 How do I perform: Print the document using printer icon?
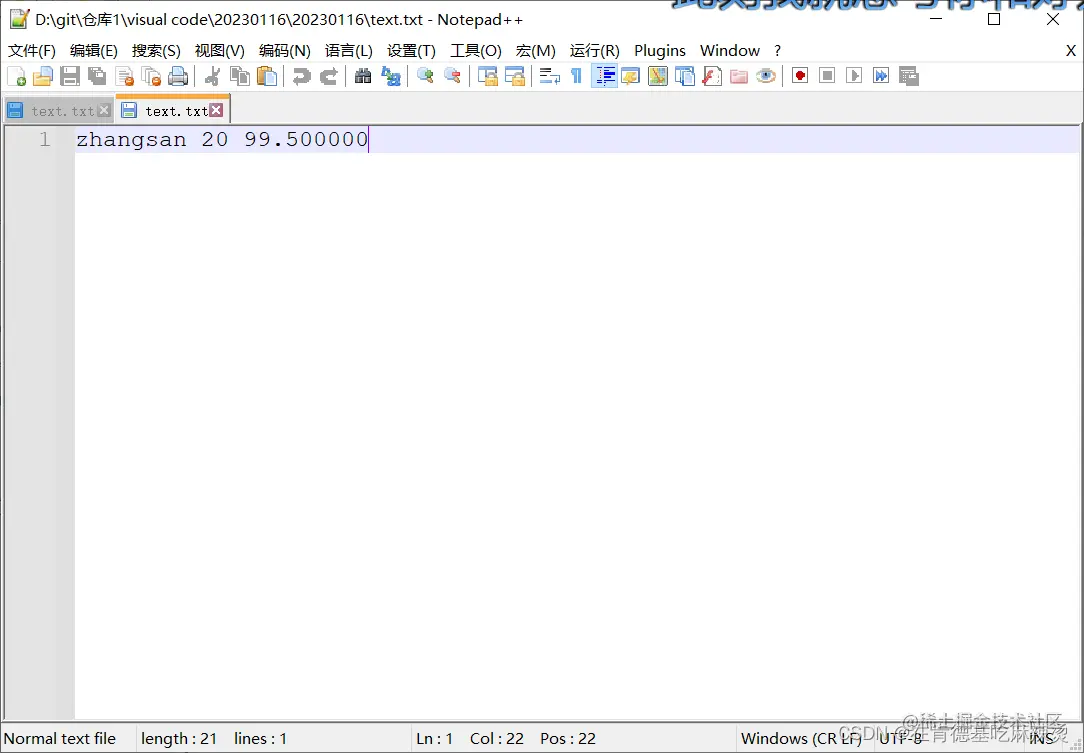178,76
